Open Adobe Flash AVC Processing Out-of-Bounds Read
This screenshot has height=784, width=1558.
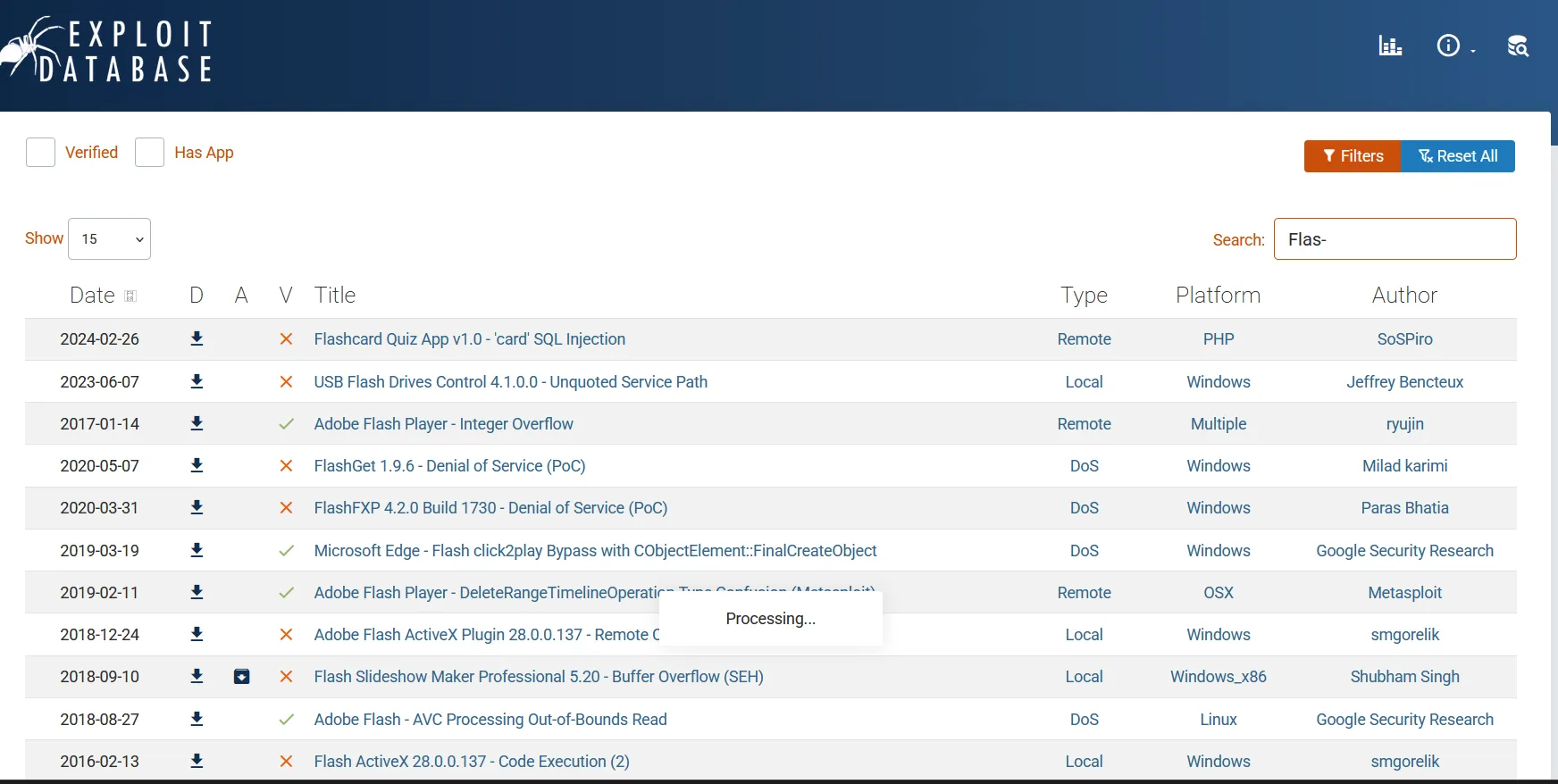click(x=490, y=720)
